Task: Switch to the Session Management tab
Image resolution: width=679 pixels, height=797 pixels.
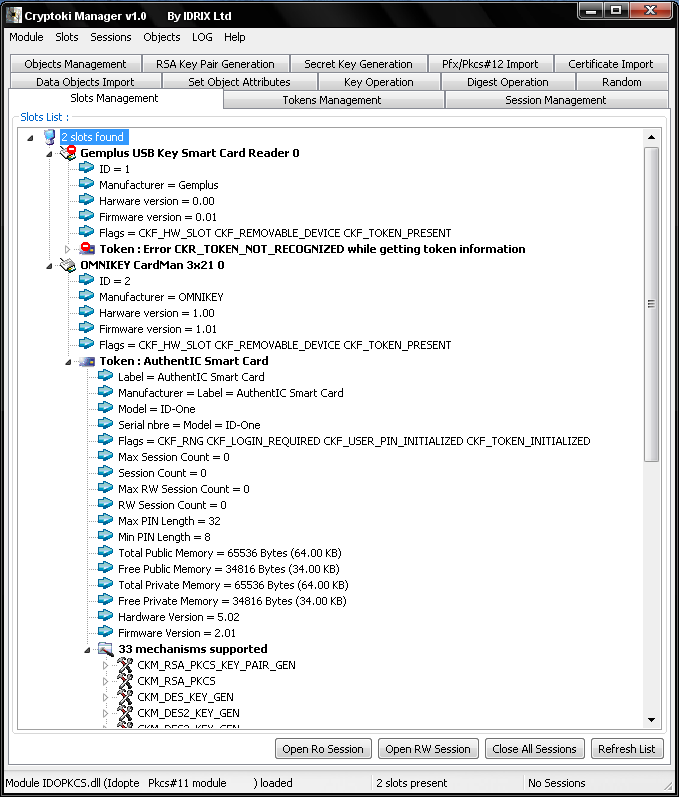Action: tap(555, 100)
